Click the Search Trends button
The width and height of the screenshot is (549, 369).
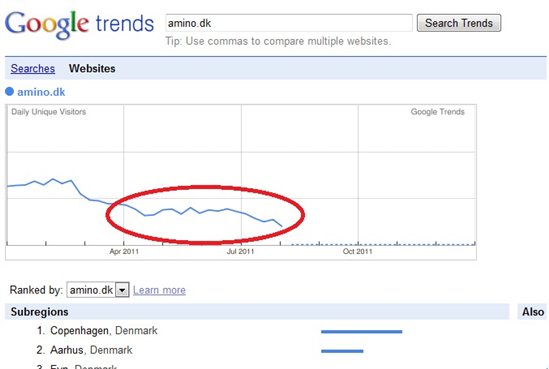point(459,23)
